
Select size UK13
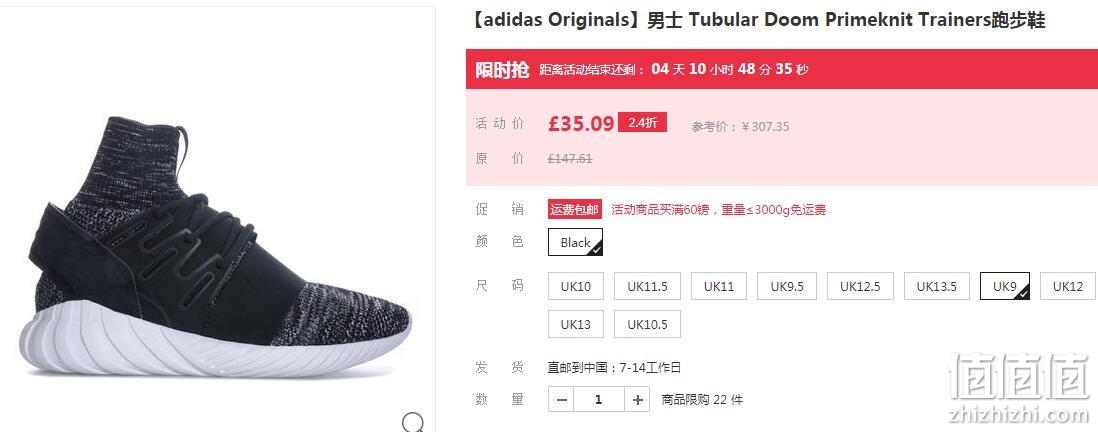[x=576, y=324]
